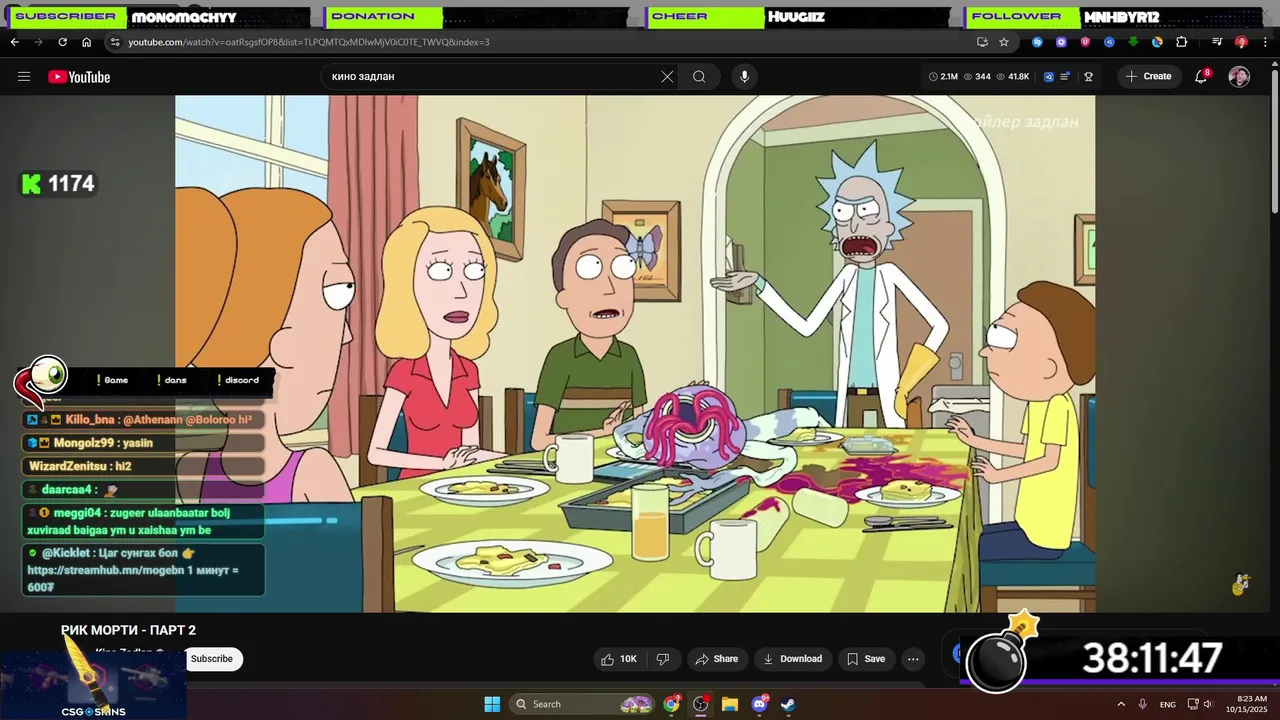Open the more actions three-dot menu
Viewport: 1280px width, 720px height.
tap(913, 659)
